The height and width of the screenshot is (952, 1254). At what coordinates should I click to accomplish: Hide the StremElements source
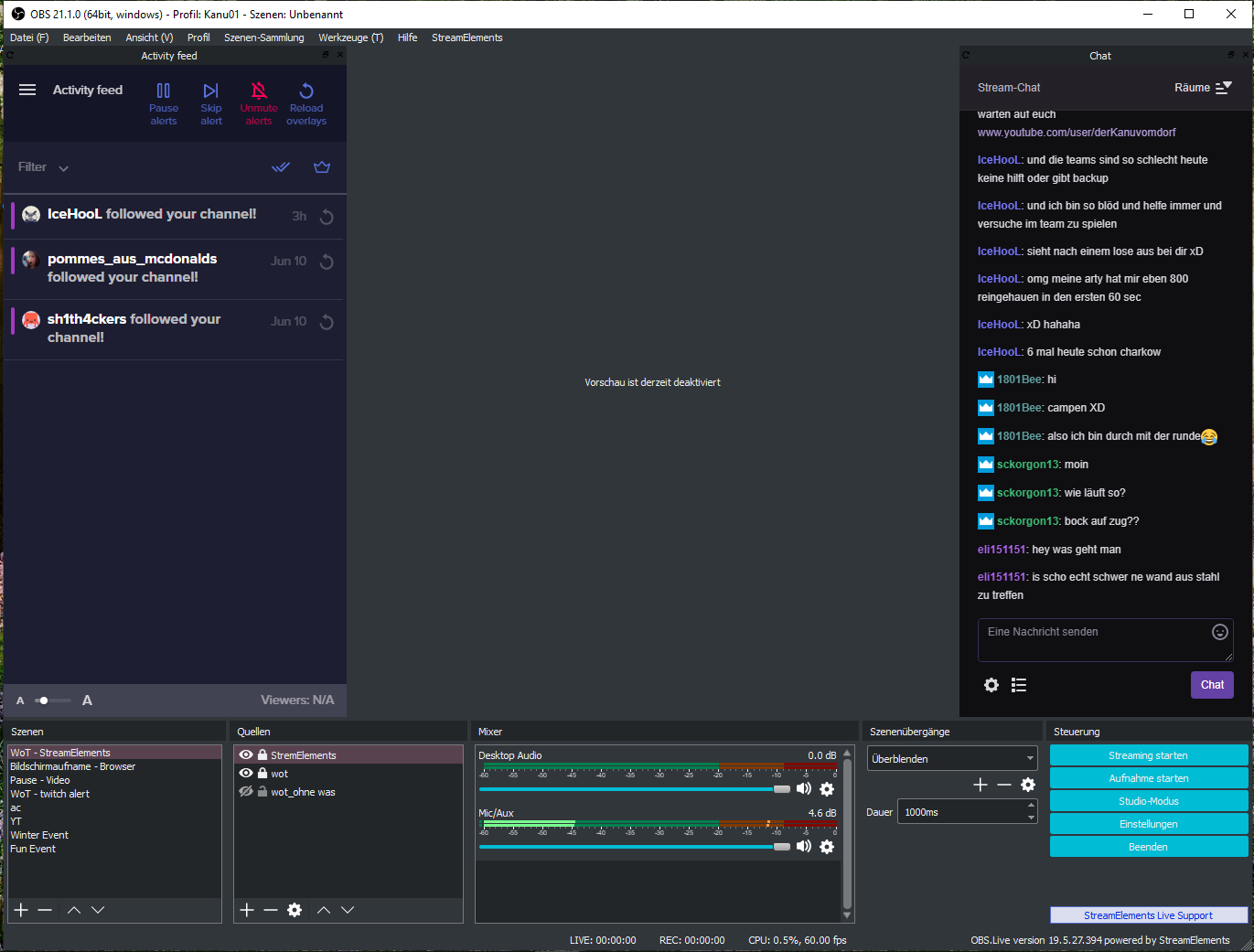(246, 755)
